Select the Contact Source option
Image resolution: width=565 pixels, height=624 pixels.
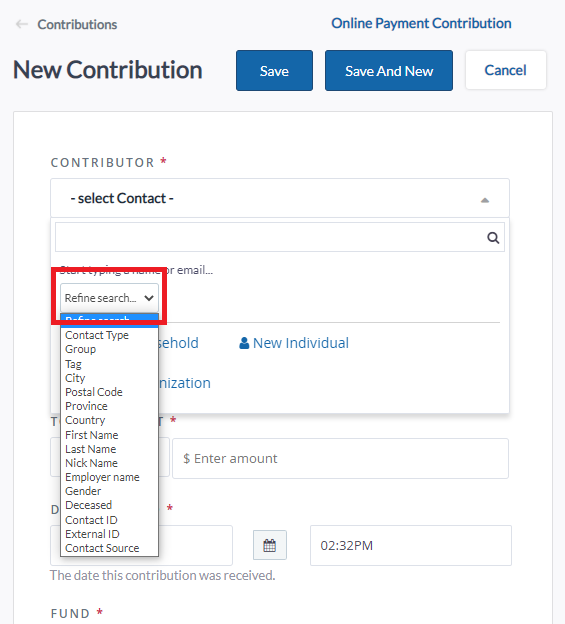(102, 548)
